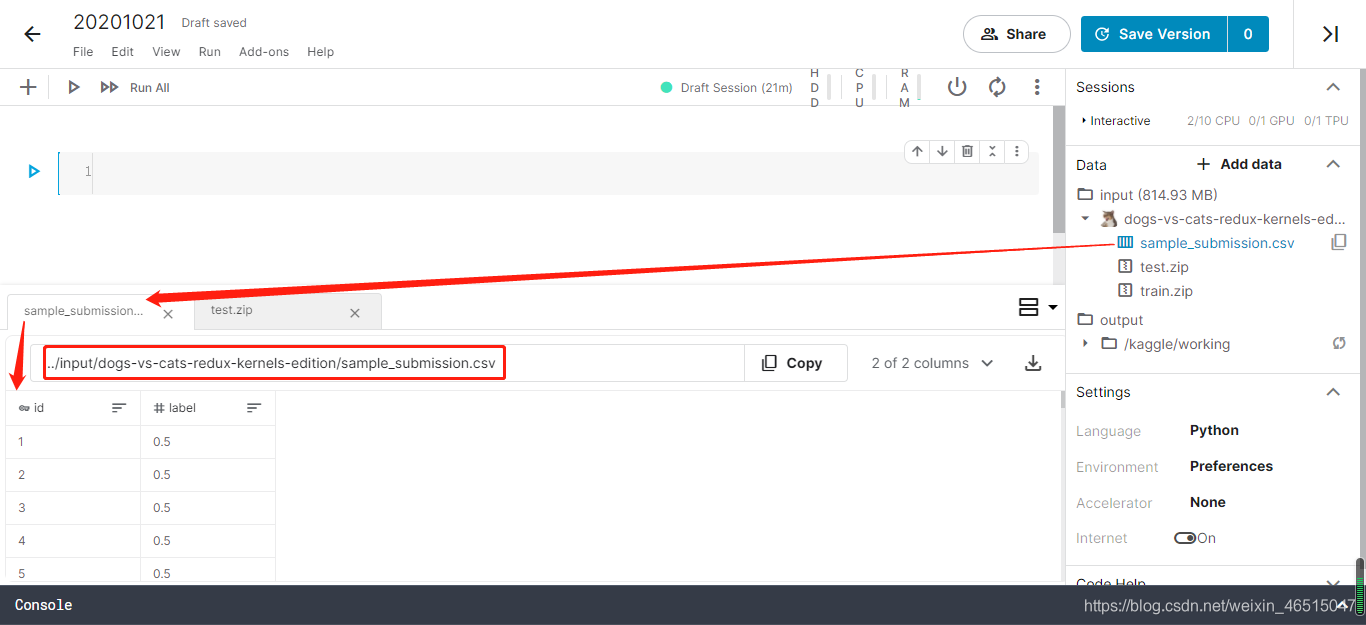Open cell more options
This screenshot has height=625, width=1366.
tap(1016, 151)
